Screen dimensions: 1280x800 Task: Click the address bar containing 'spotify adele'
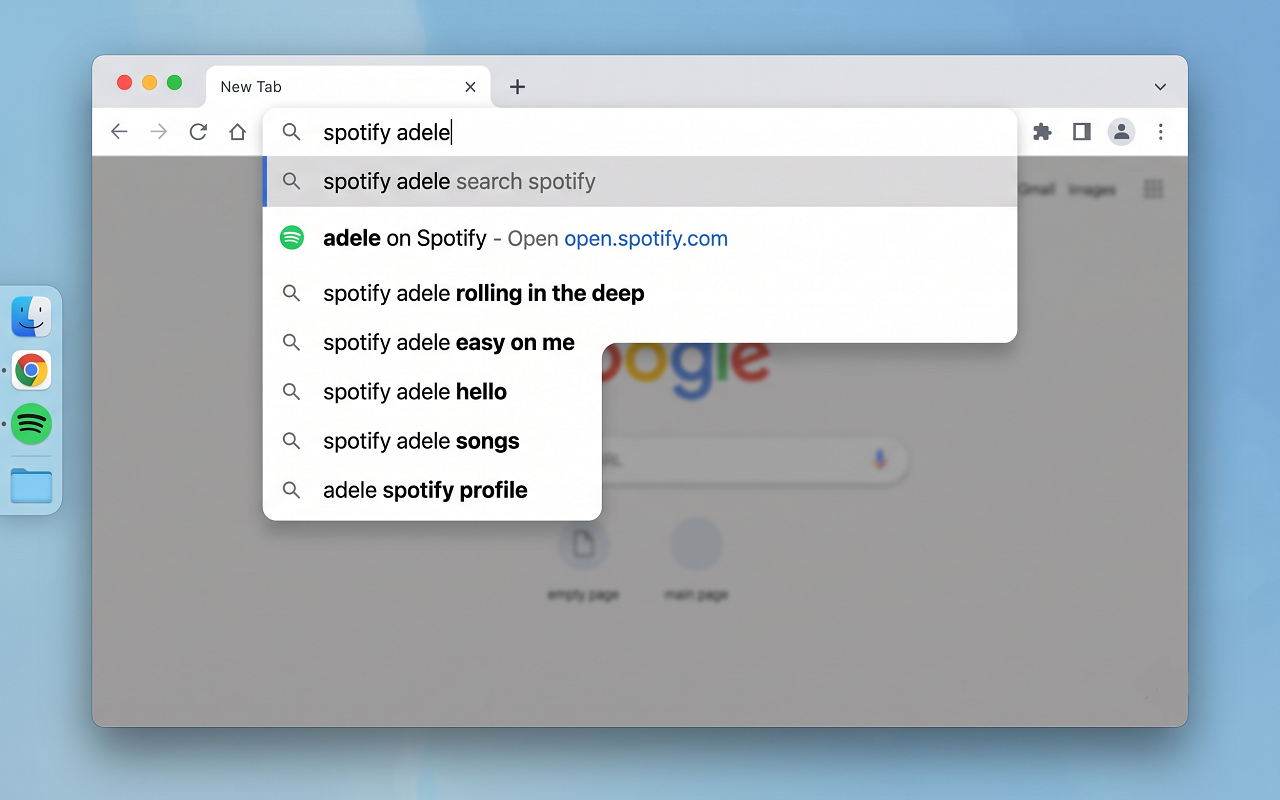tap(640, 132)
